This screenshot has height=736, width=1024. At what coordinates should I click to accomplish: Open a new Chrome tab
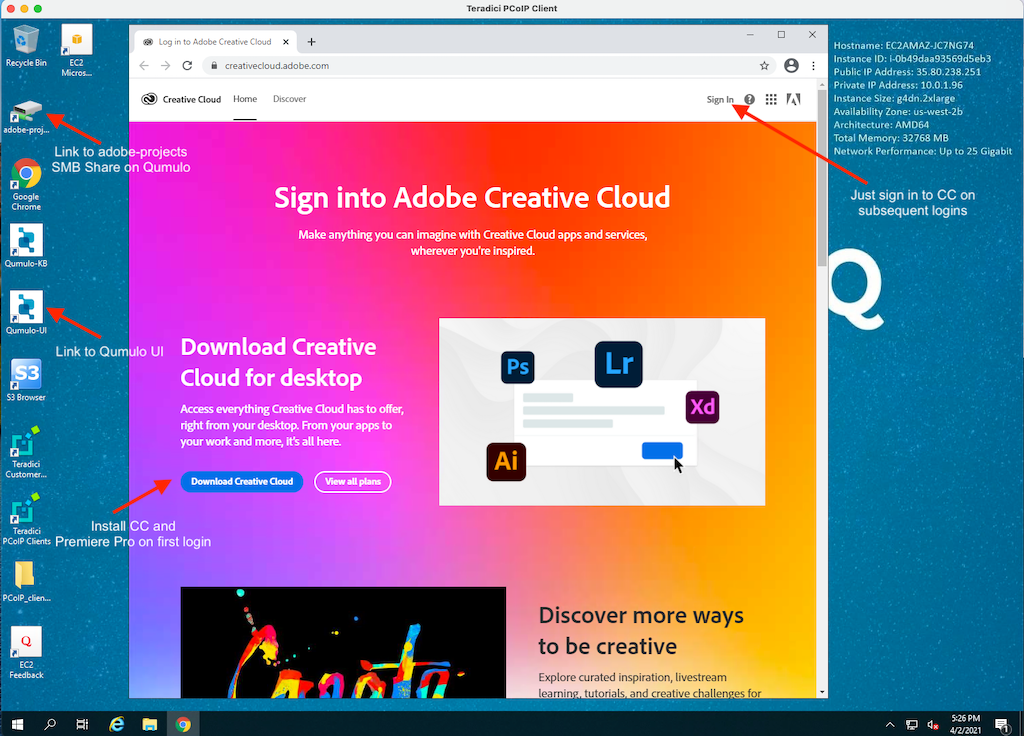[x=312, y=42]
